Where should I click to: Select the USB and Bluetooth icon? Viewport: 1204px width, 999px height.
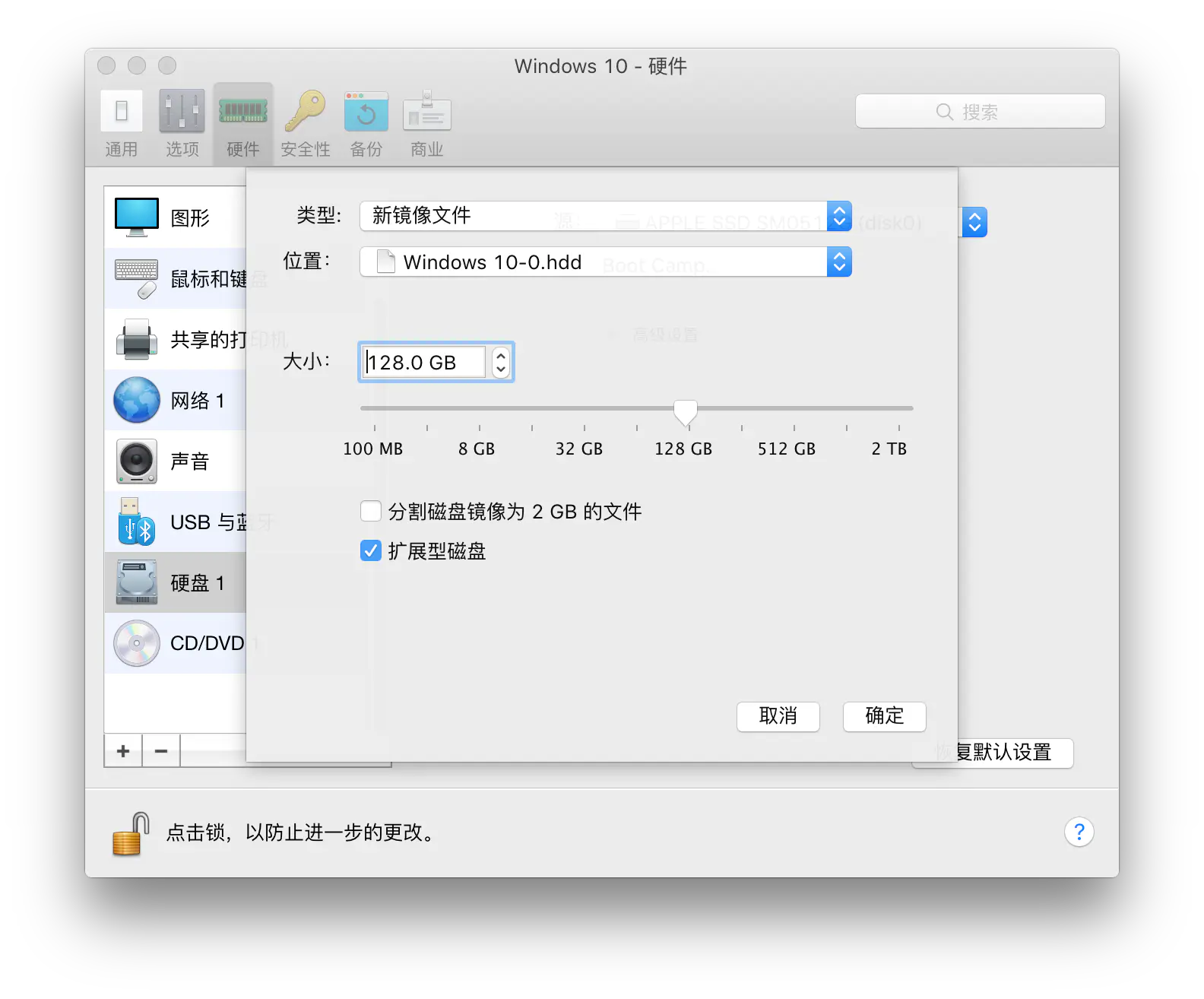(137, 522)
